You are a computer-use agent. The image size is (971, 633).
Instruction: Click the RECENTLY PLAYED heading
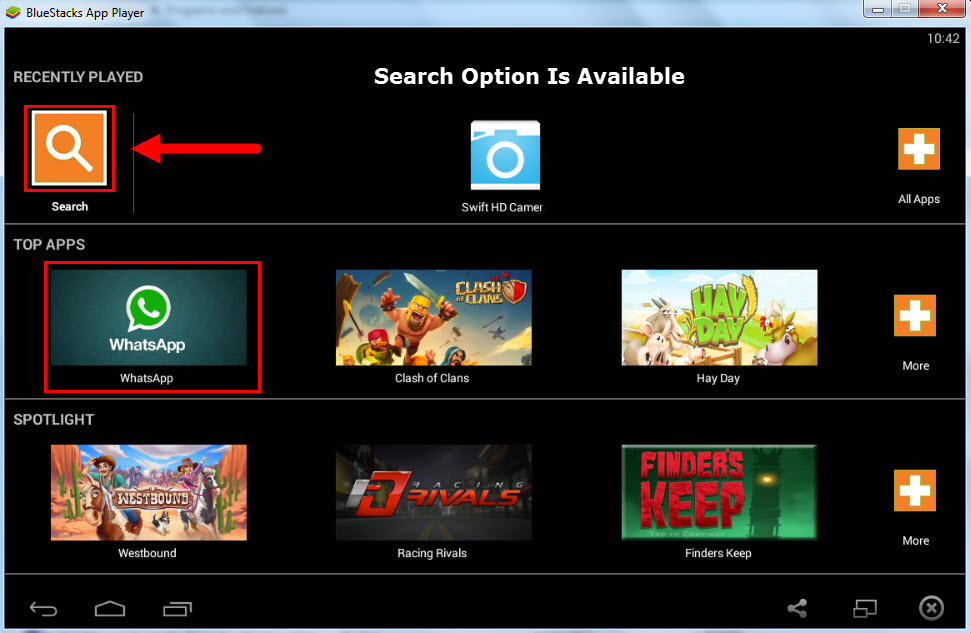(78, 77)
